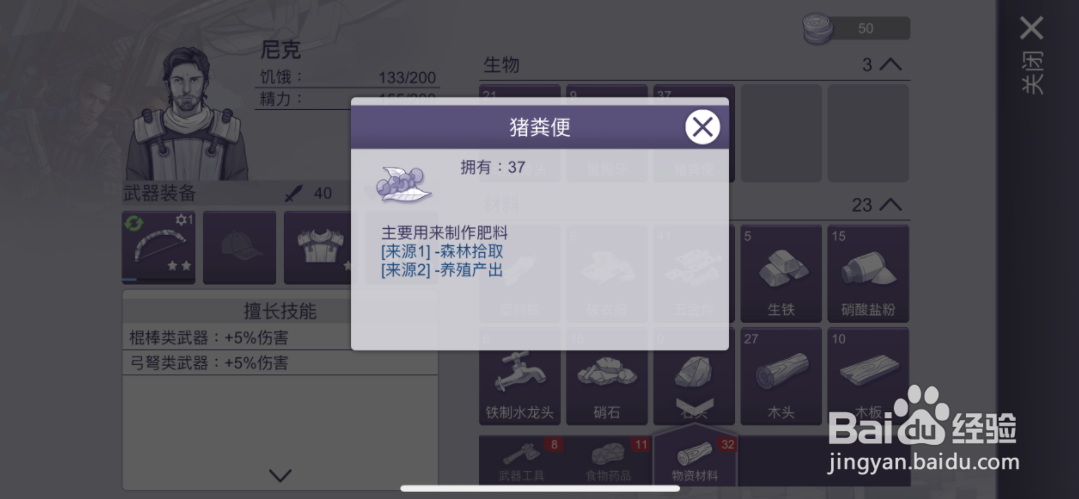Select the 木板 wooden plank item

pyautogui.click(x=868, y=376)
